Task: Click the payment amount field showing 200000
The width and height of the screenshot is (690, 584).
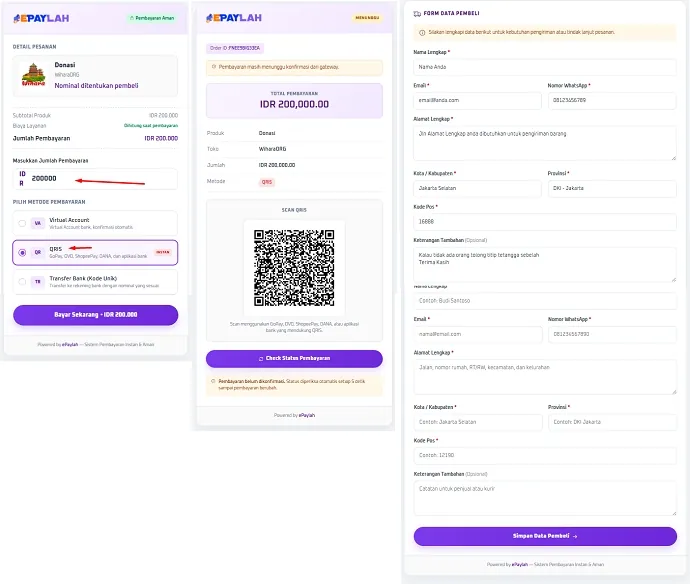Action: 95,179
